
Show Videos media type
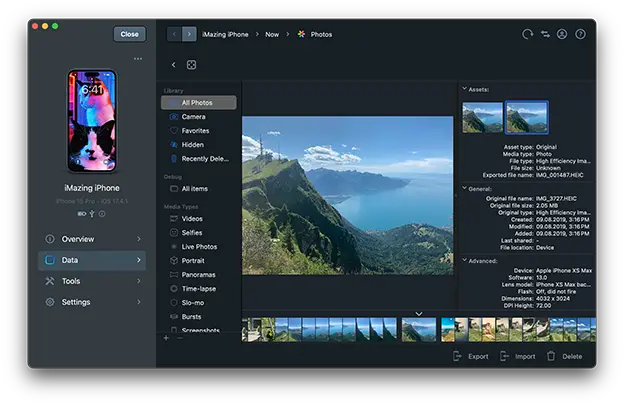(199, 219)
